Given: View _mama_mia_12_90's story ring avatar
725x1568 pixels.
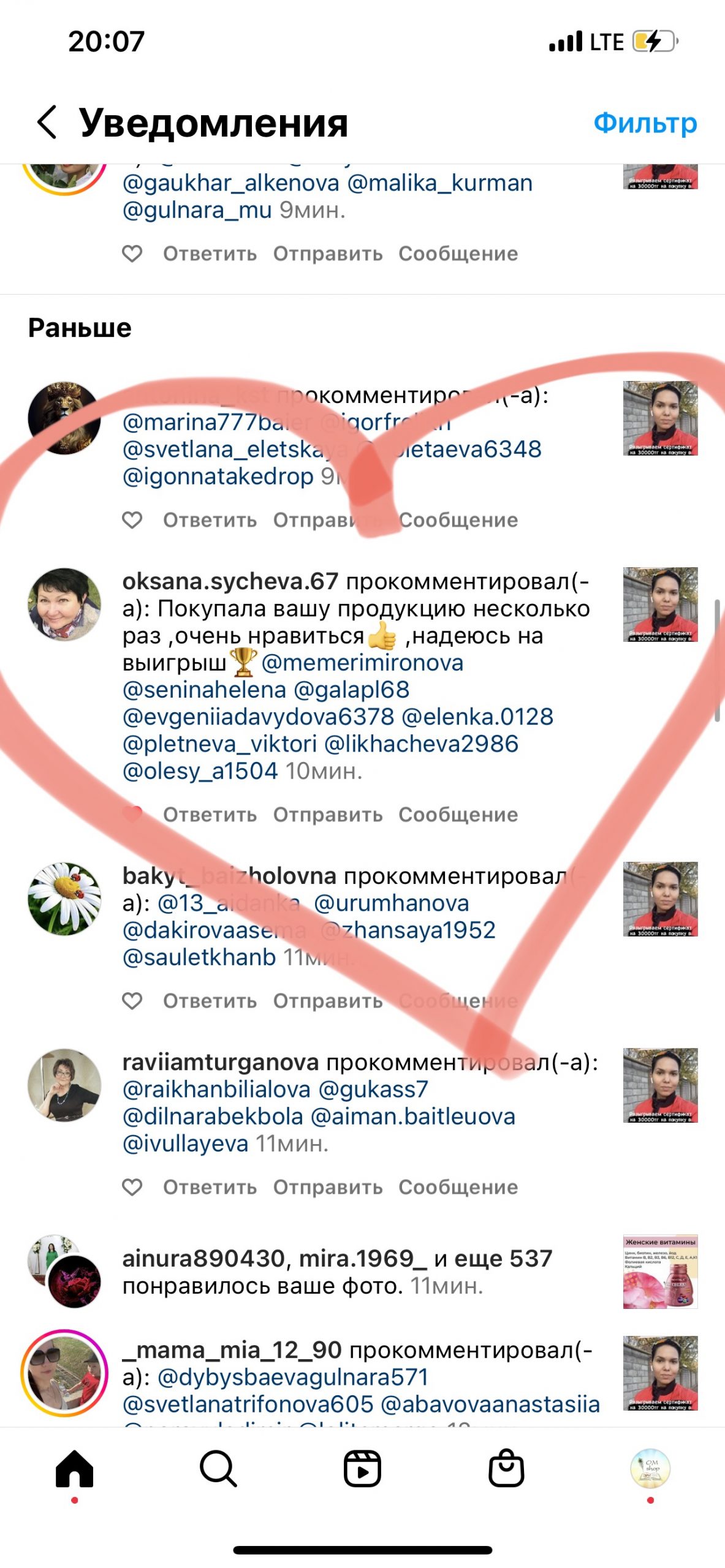Looking at the screenshot, I should 64,1373.
